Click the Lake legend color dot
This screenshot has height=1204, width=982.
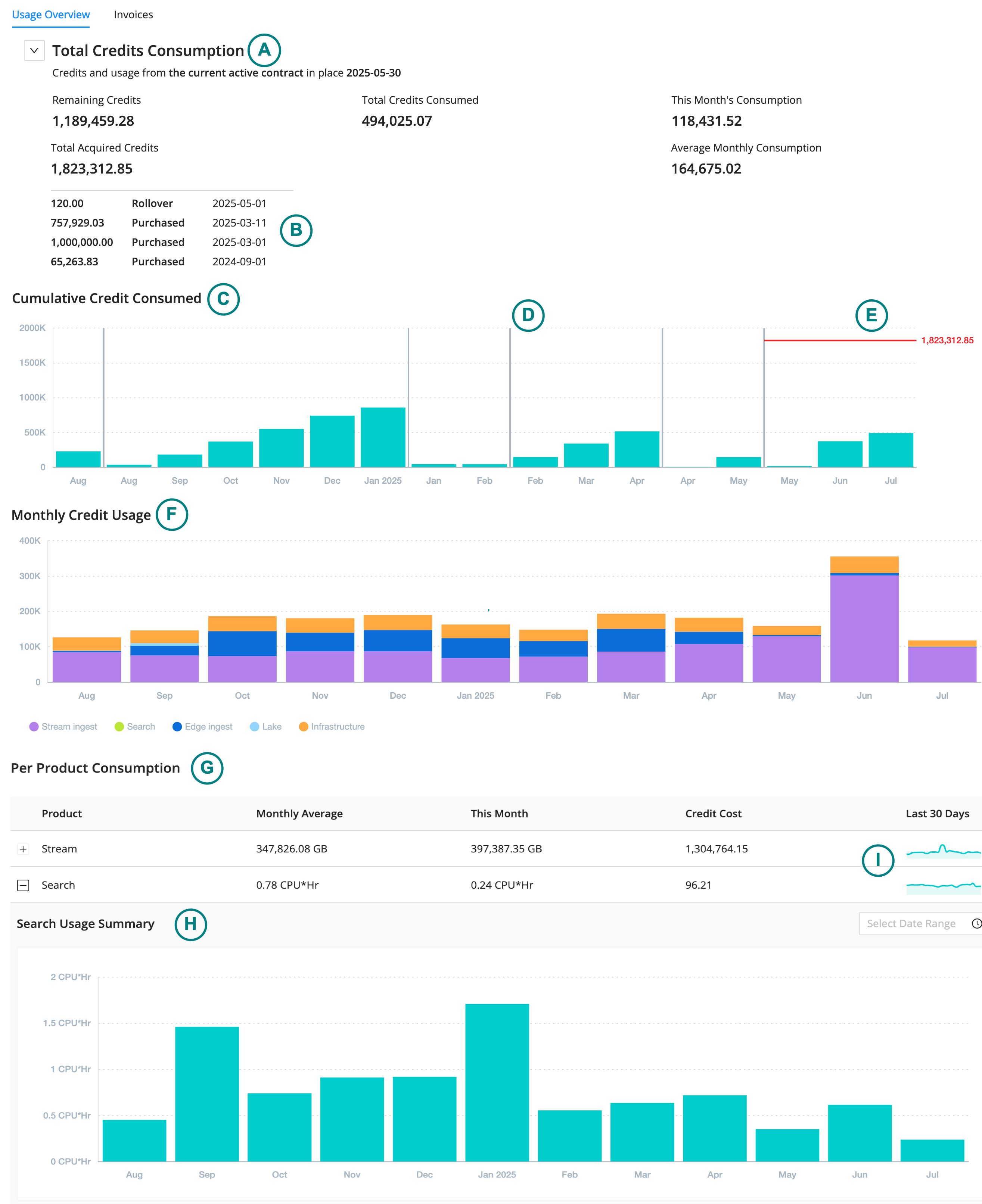255,726
